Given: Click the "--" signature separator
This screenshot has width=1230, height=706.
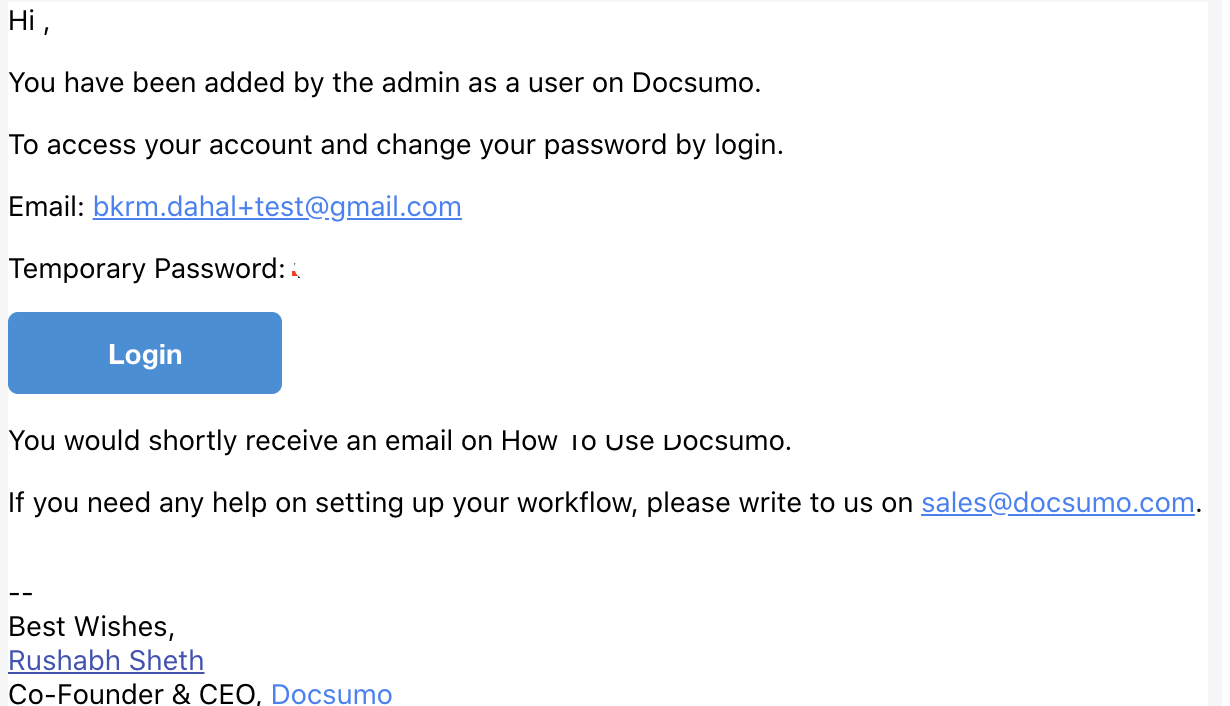Looking at the screenshot, I should pyautogui.click(x=21, y=593).
